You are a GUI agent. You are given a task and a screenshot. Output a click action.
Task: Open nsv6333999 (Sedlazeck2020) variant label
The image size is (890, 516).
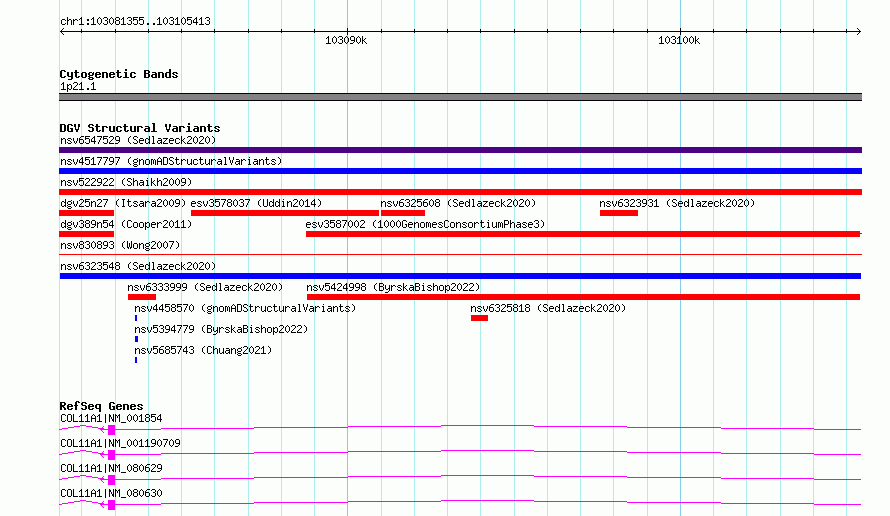tap(205, 287)
